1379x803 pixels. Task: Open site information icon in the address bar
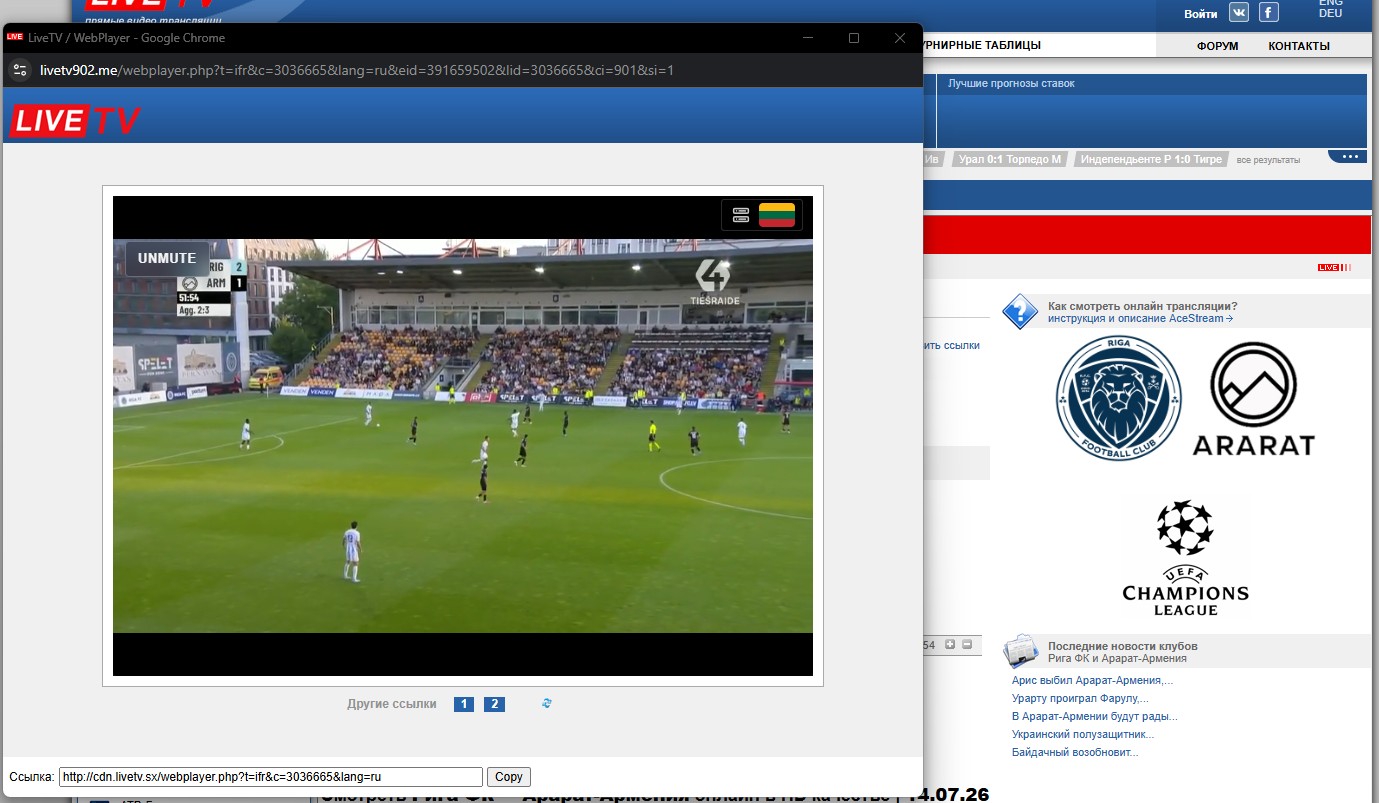point(19,70)
